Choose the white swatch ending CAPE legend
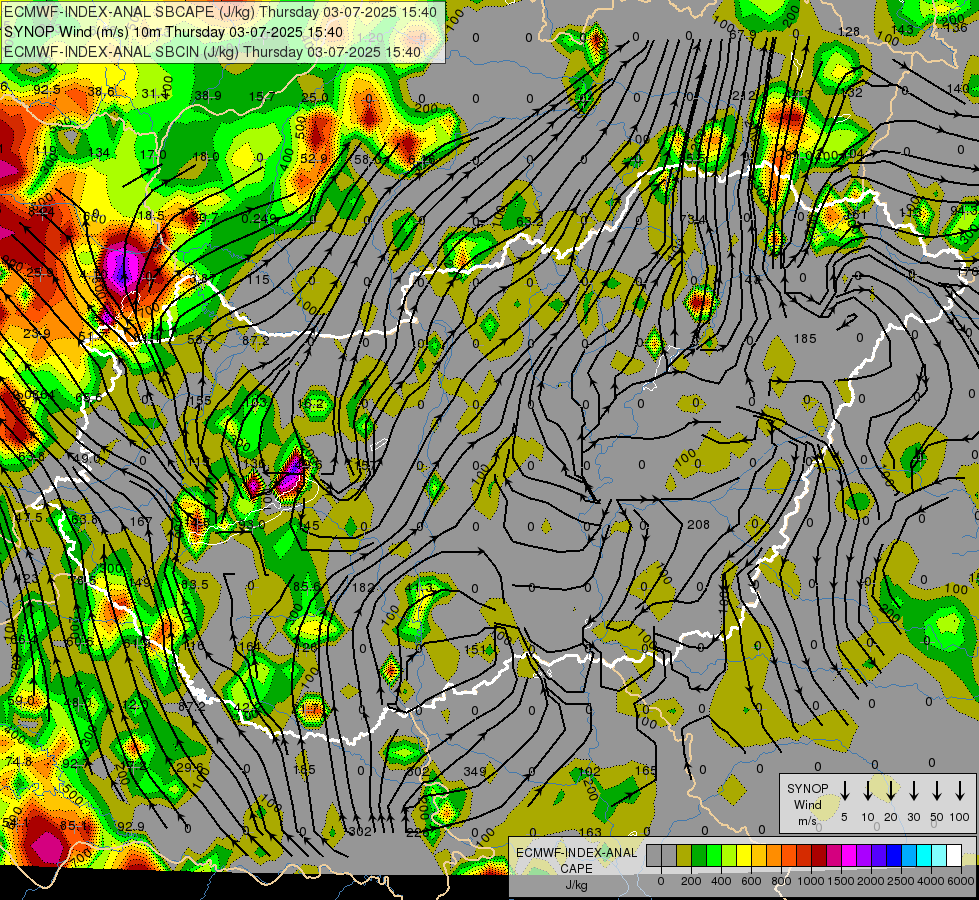The height and width of the screenshot is (900, 979). tap(953, 855)
